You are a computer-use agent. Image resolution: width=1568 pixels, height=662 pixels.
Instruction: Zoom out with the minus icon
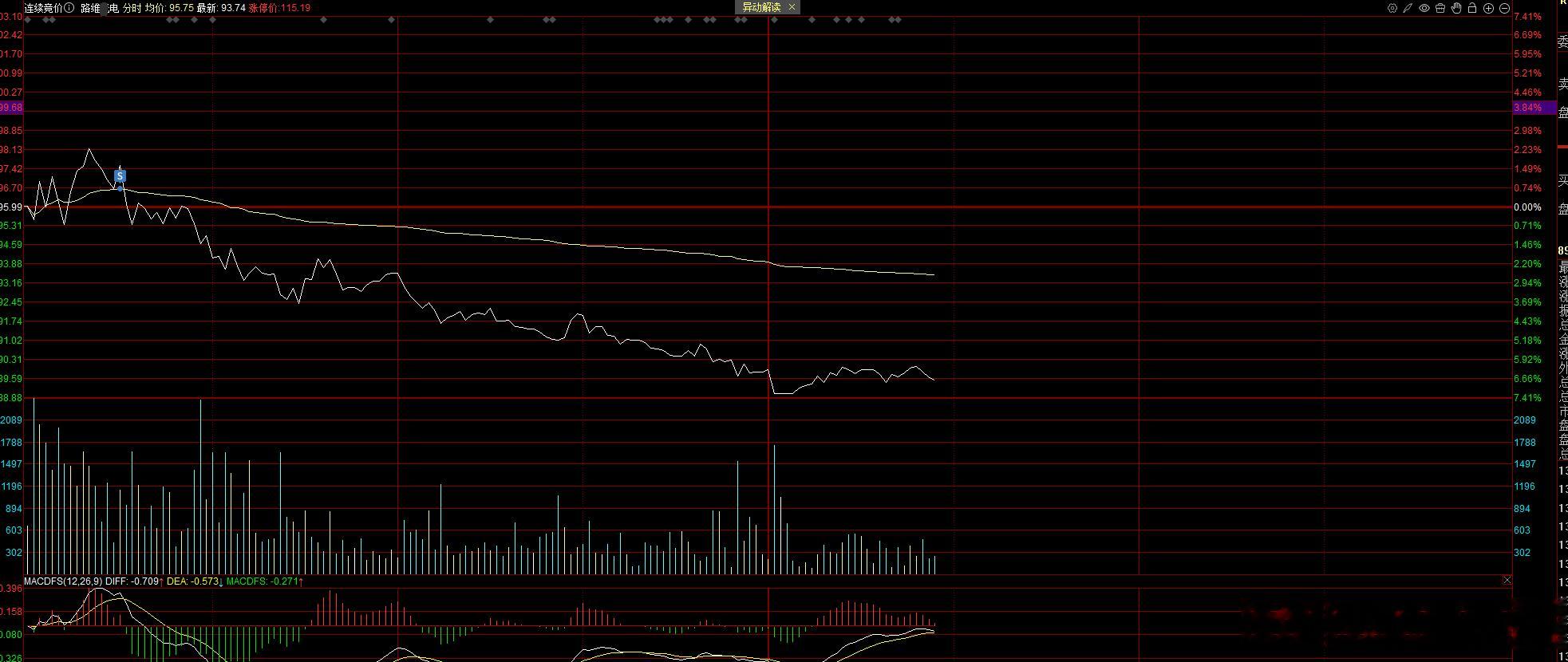click(x=1505, y=8)
